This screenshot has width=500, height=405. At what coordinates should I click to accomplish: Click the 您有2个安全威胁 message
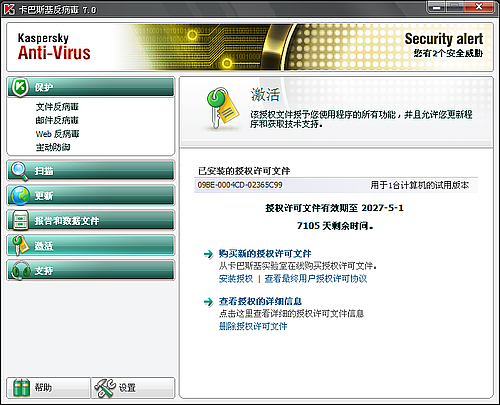click(448, 53)
